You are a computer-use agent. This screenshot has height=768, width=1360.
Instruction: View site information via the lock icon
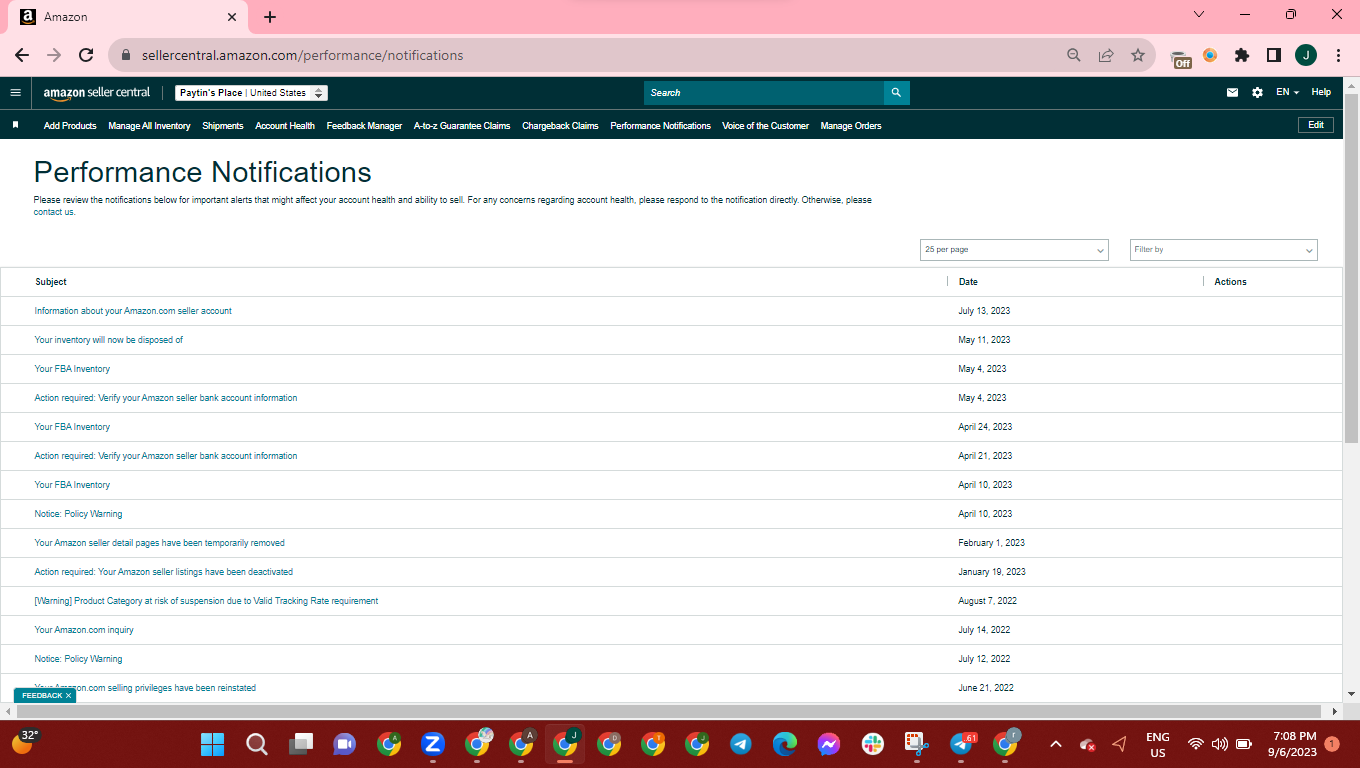tap(126, 56)
